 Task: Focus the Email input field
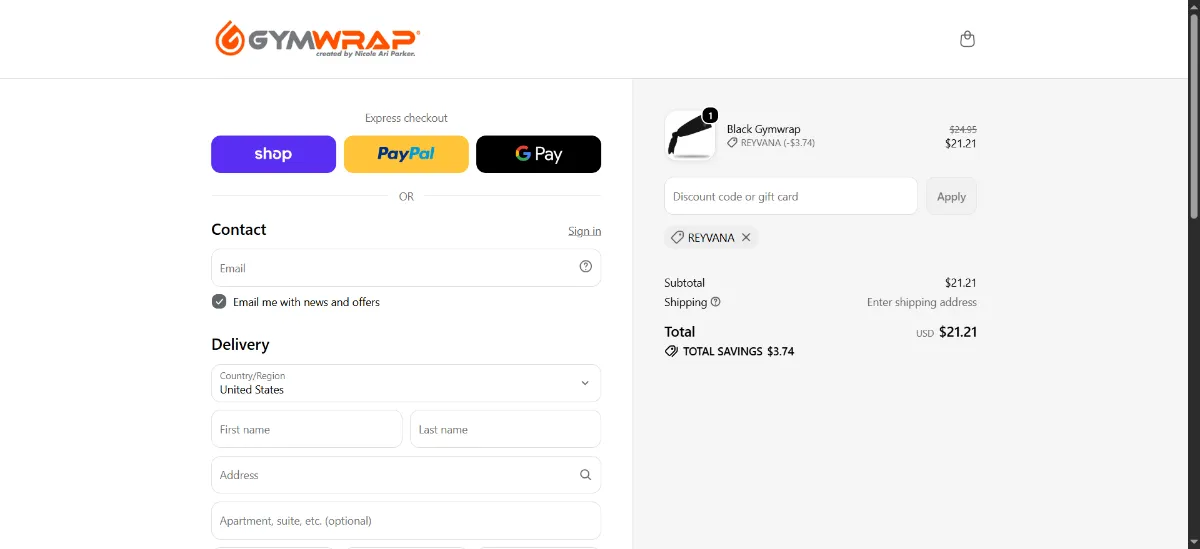click(406, 267)
